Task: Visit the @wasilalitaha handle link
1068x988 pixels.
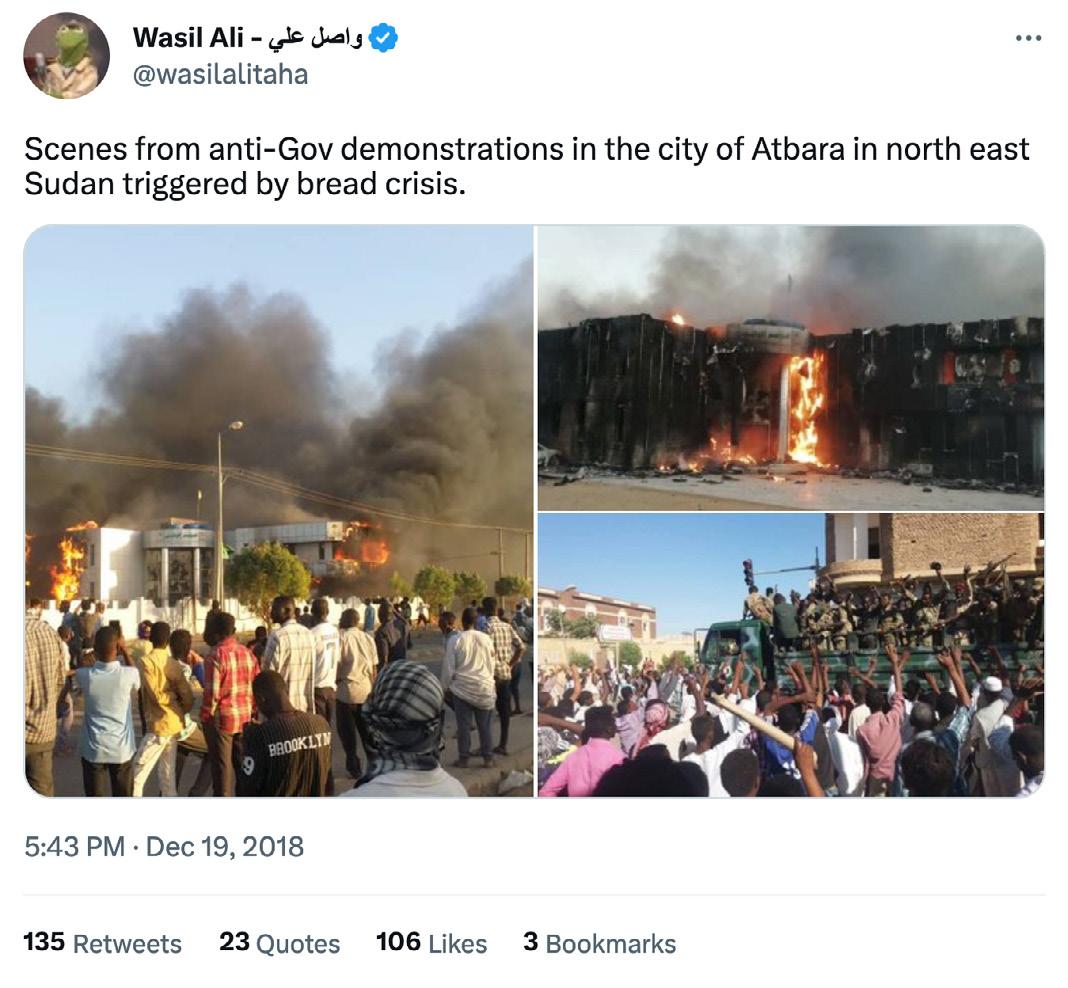Action: 220,74
